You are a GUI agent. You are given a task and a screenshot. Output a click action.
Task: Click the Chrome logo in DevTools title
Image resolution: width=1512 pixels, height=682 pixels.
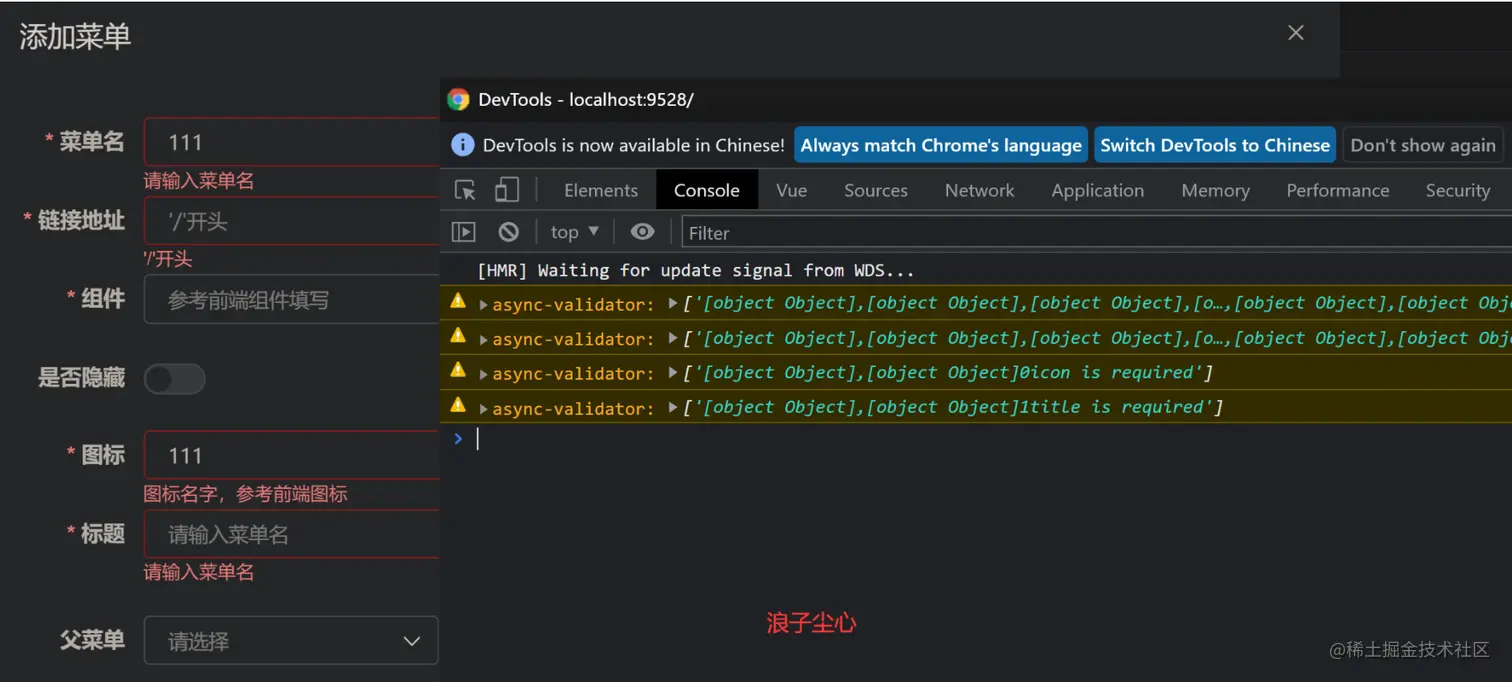pos(458,99)
